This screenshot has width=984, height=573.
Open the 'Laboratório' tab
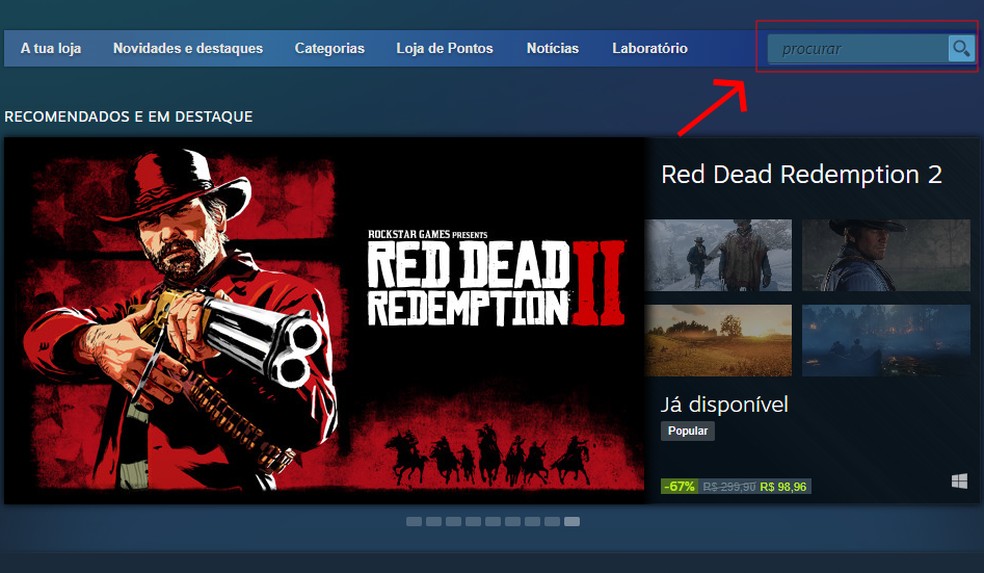[650, 48]
